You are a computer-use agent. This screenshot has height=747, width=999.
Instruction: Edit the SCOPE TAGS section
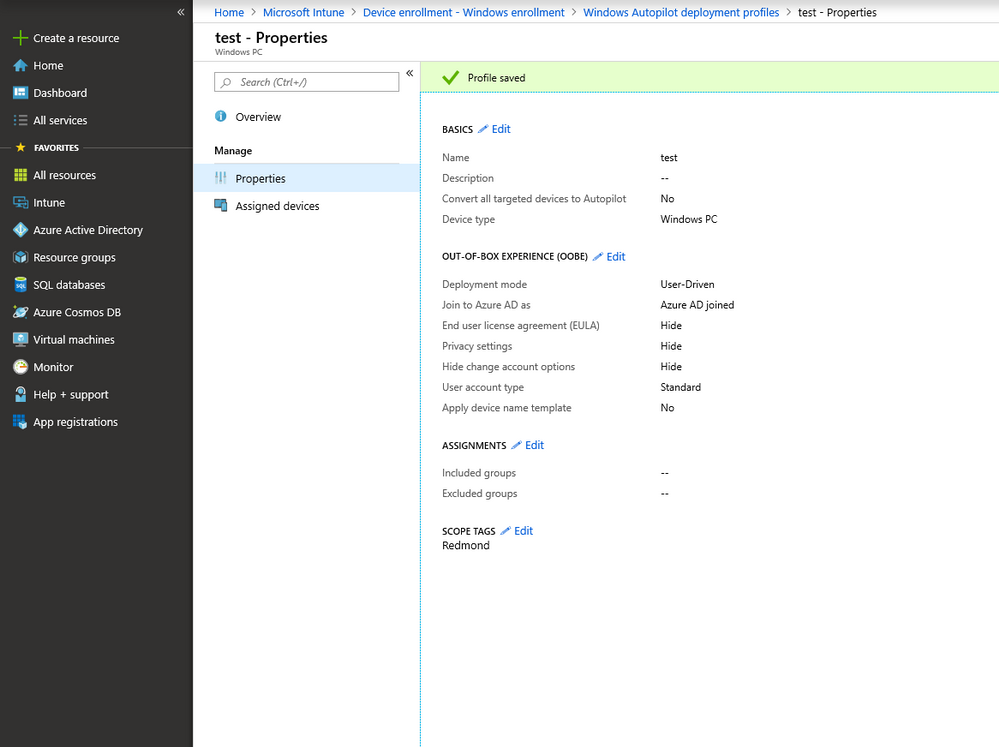[523, 531]
